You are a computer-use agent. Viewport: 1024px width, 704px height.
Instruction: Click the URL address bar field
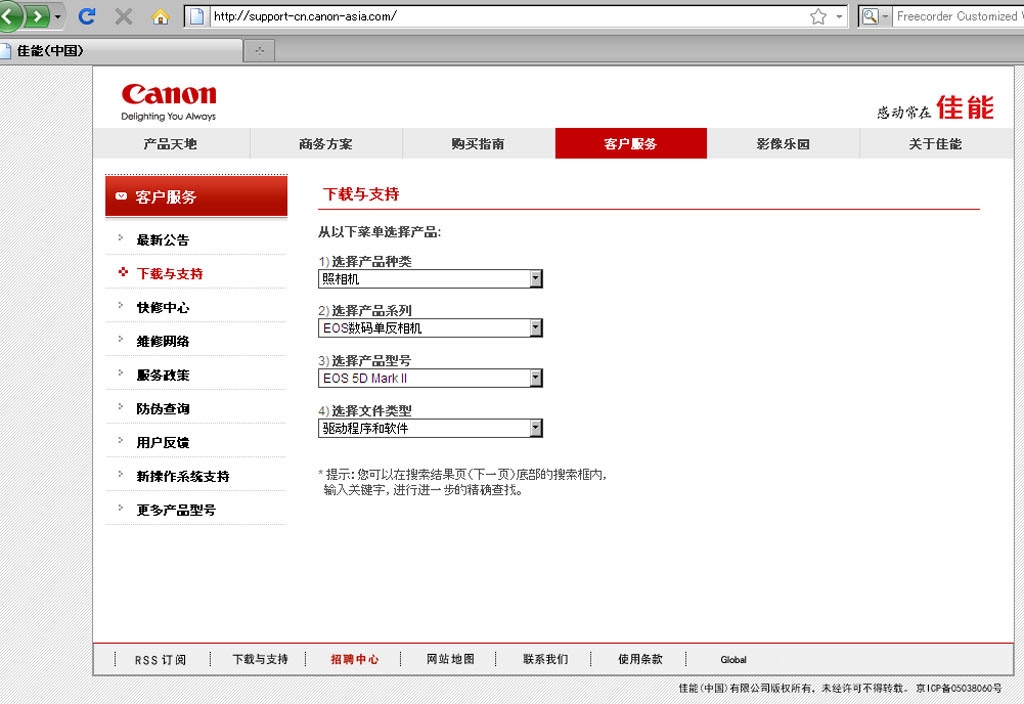point(500,16)
